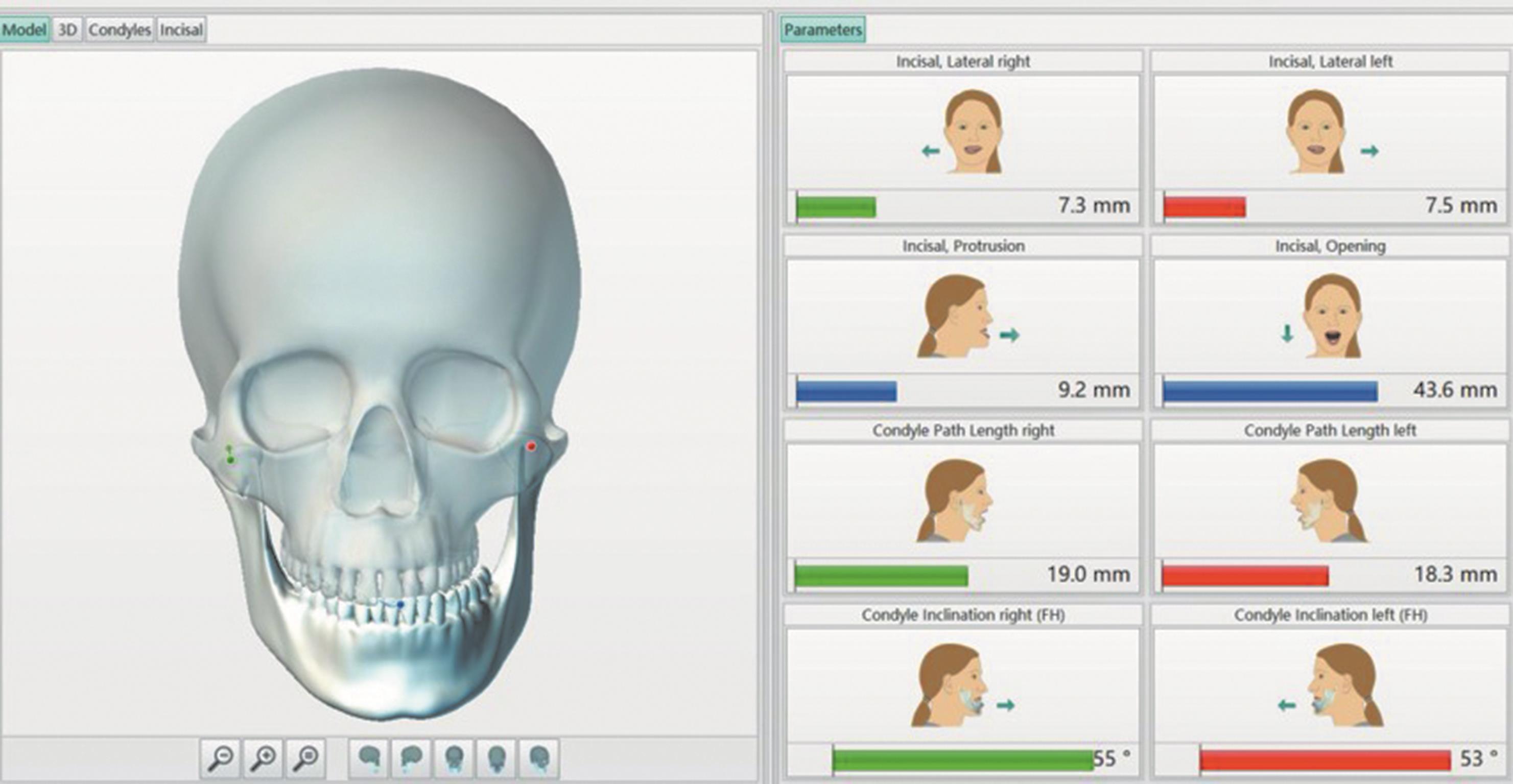Click the blue incisal point on the teeth
1513x784 pixels.
pyautogui.click(x=400, y=604)
